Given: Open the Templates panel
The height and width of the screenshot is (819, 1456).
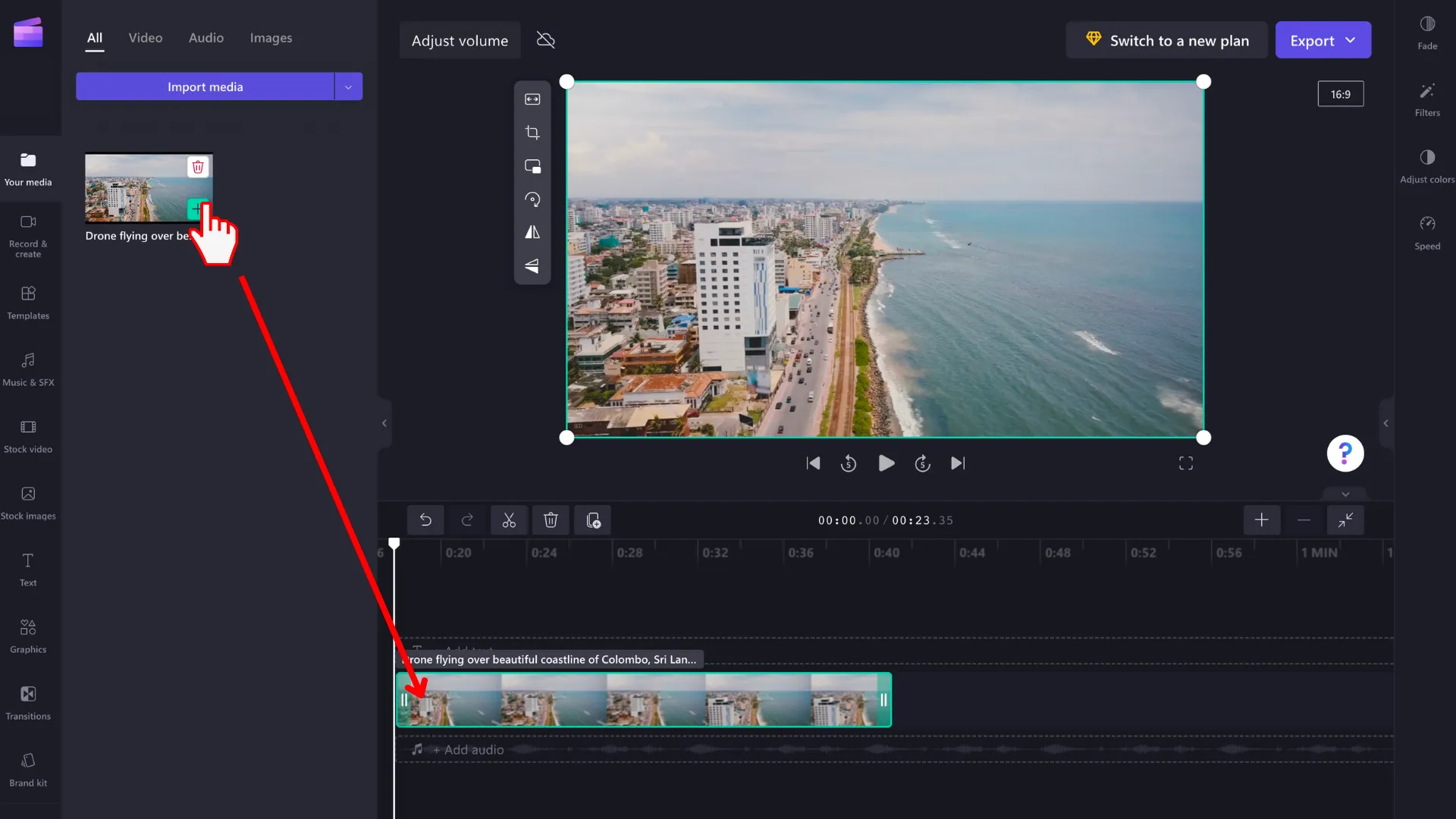Looking at the screenshot, I should click(x=28, y=303).
